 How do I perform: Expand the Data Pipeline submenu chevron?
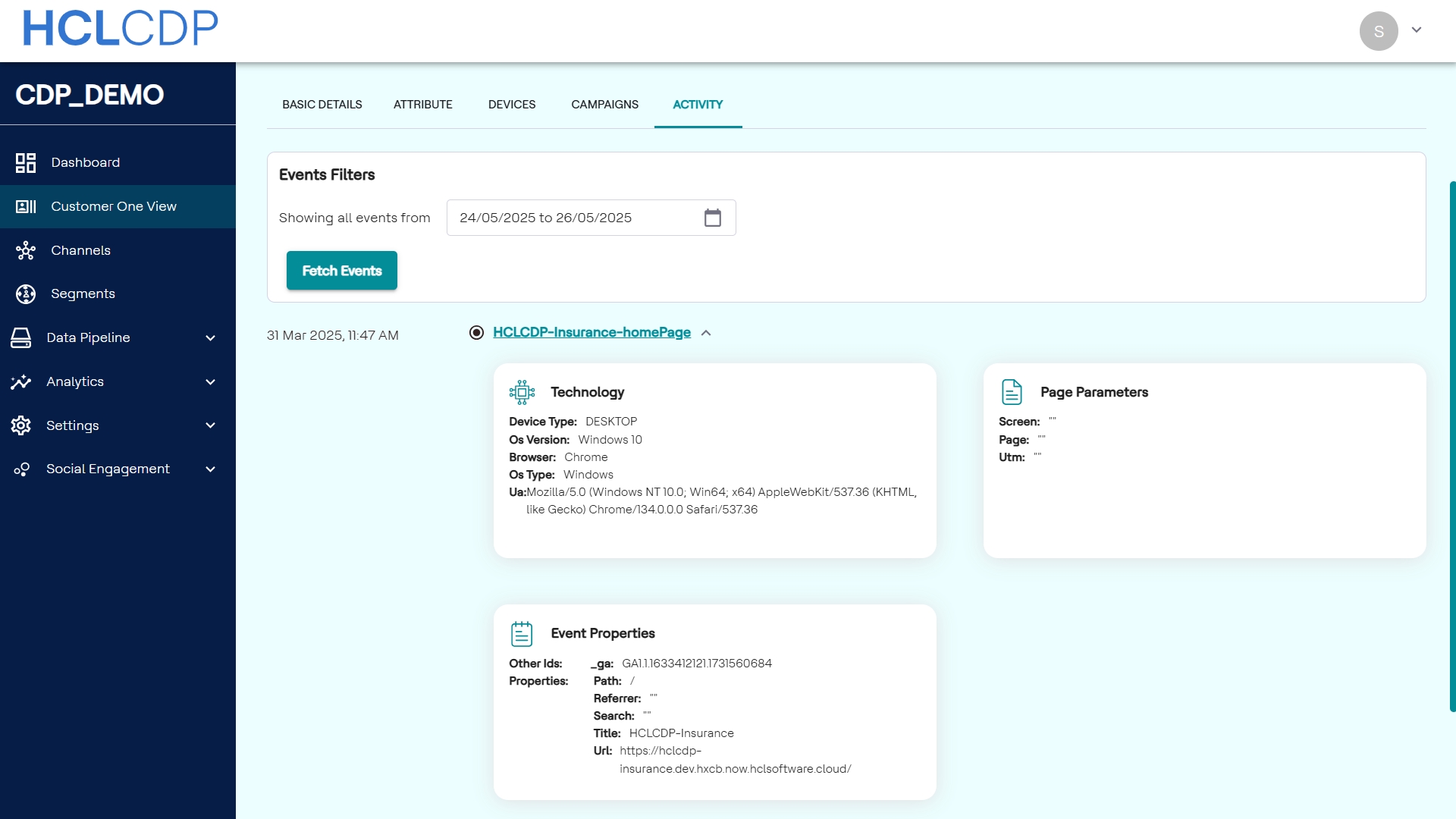pos(211,338)
